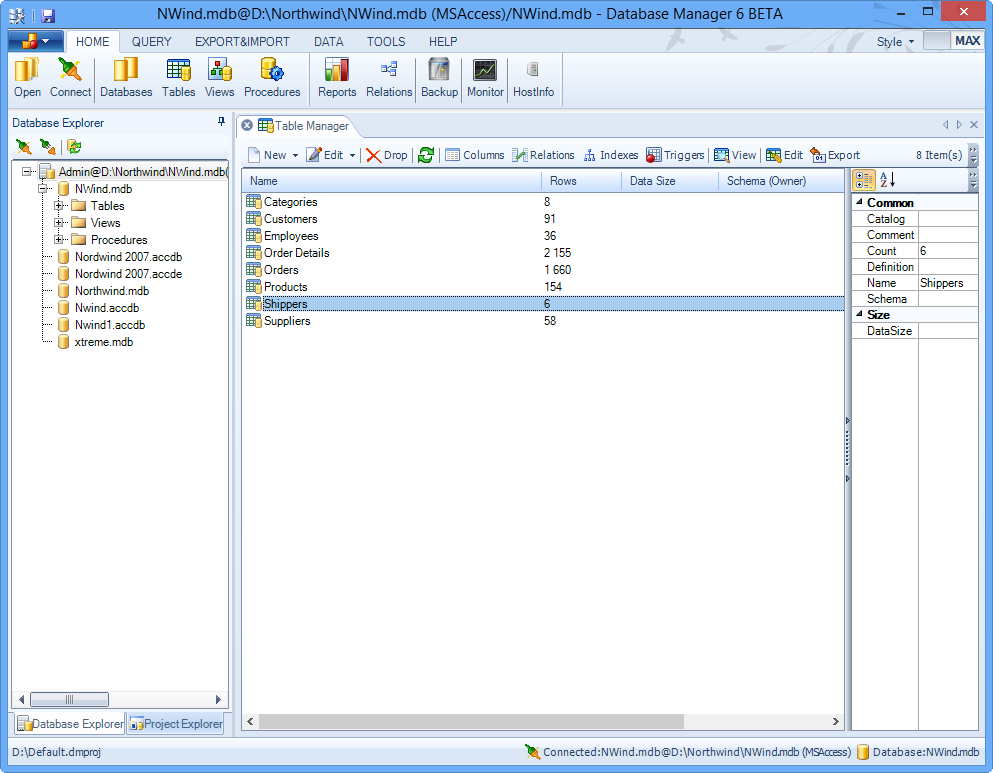This screenshot has width=993, height=773.
Task: Select xtreme.mdb in the tree
Action: [x=103, y=342]
